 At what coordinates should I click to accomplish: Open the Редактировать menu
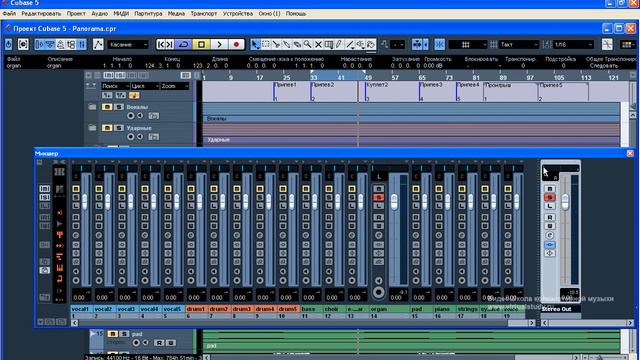pos(41,13)
